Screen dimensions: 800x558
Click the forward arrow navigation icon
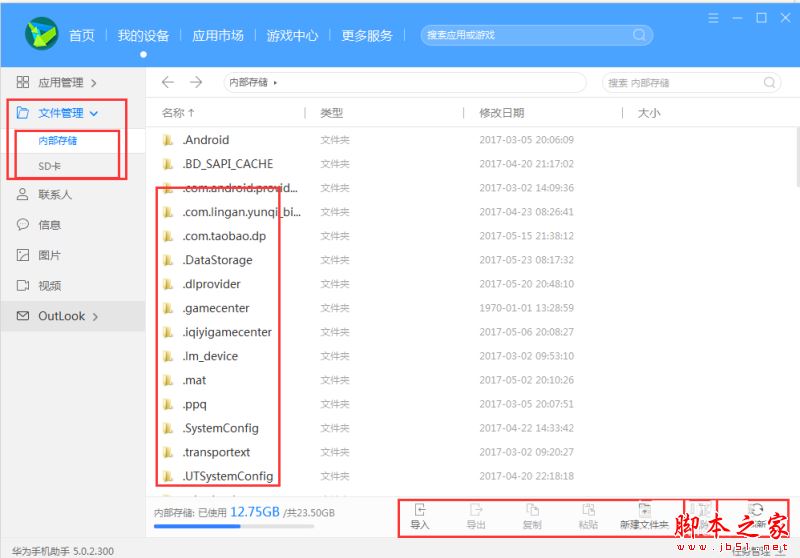[196, 82]
